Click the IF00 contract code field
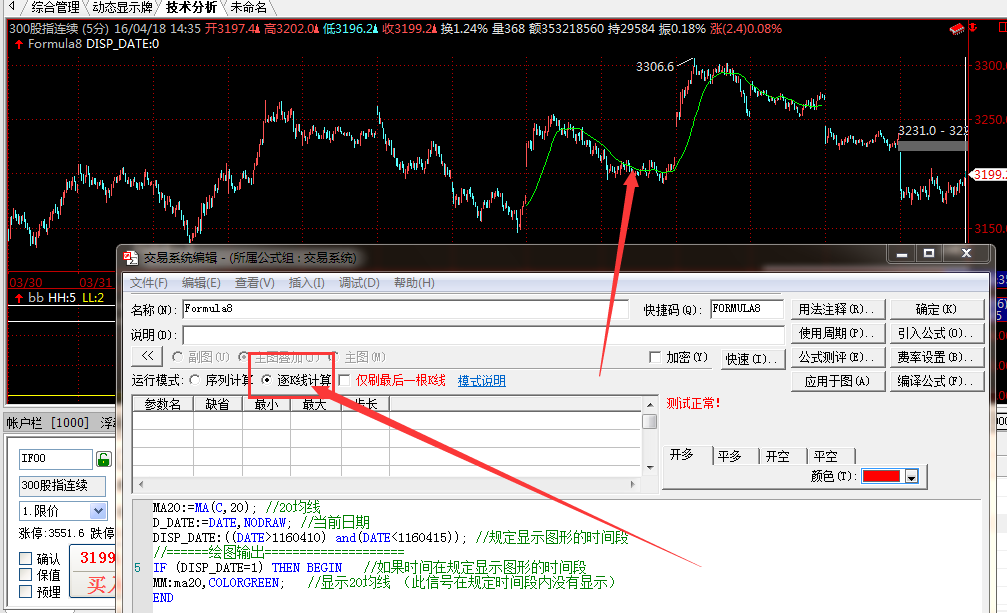Viewport: 1007px width, 613px height. coord(56,458)
